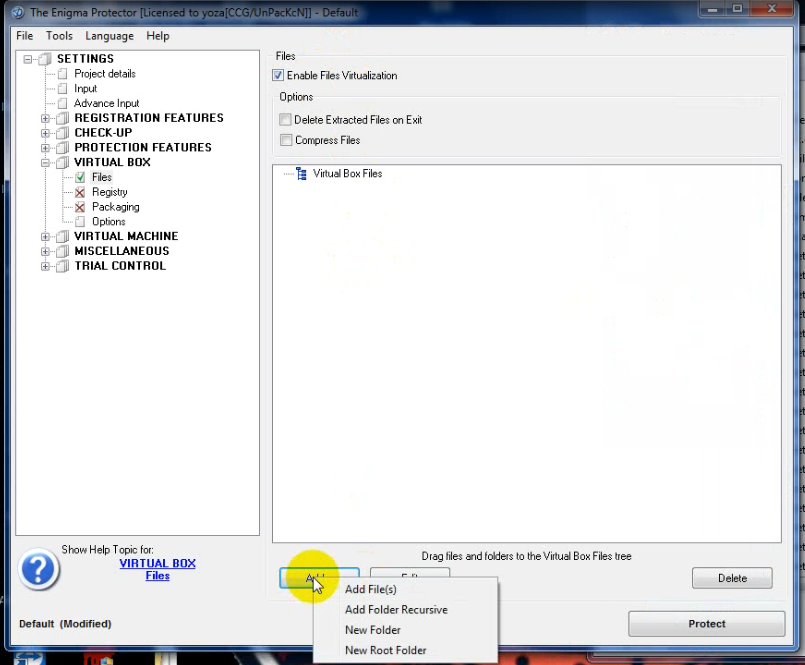Expand the CHECK-UP node

pos(45,134)
